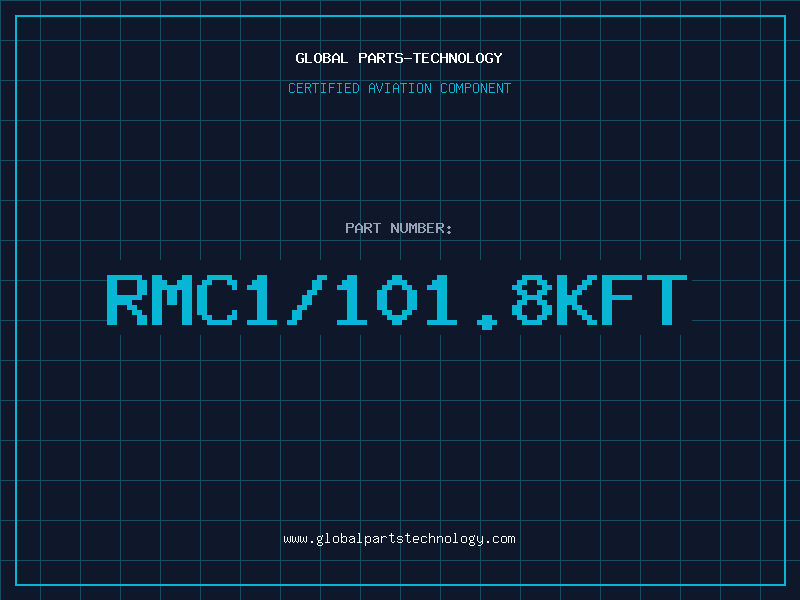Click the decimal point in the part number

[487, 322]
